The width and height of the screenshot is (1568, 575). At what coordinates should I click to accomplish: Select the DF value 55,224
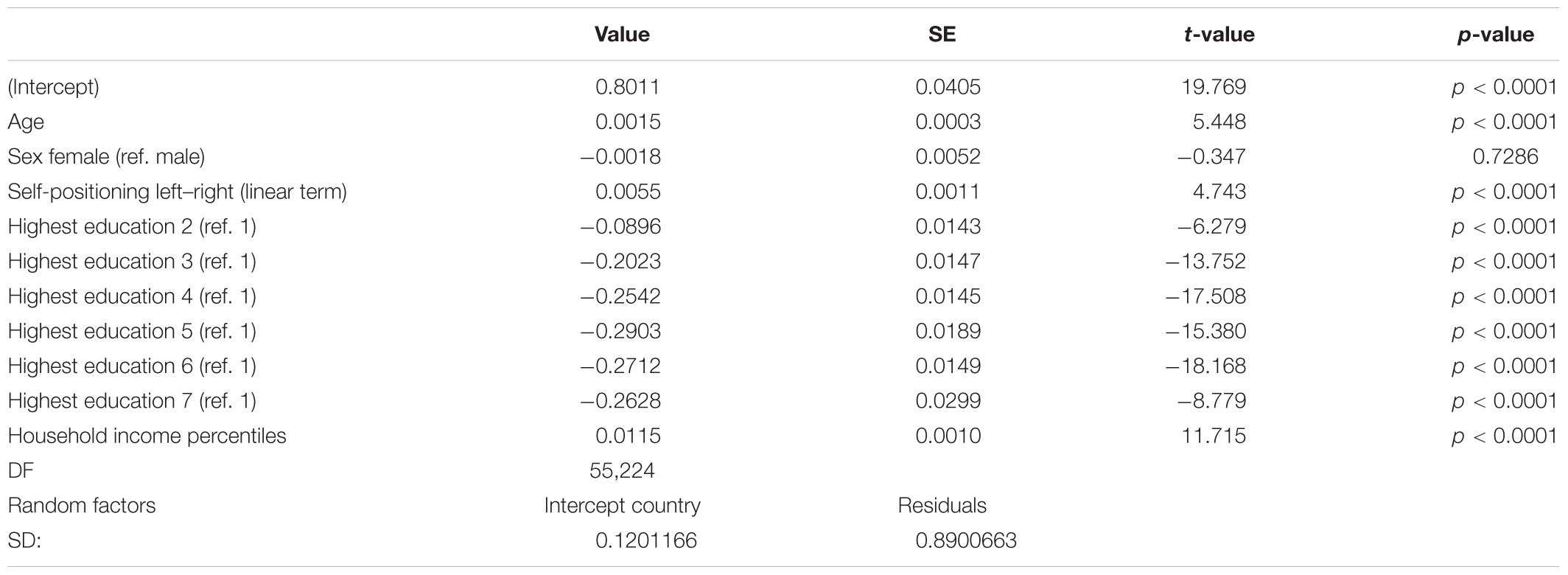(622, 470)
